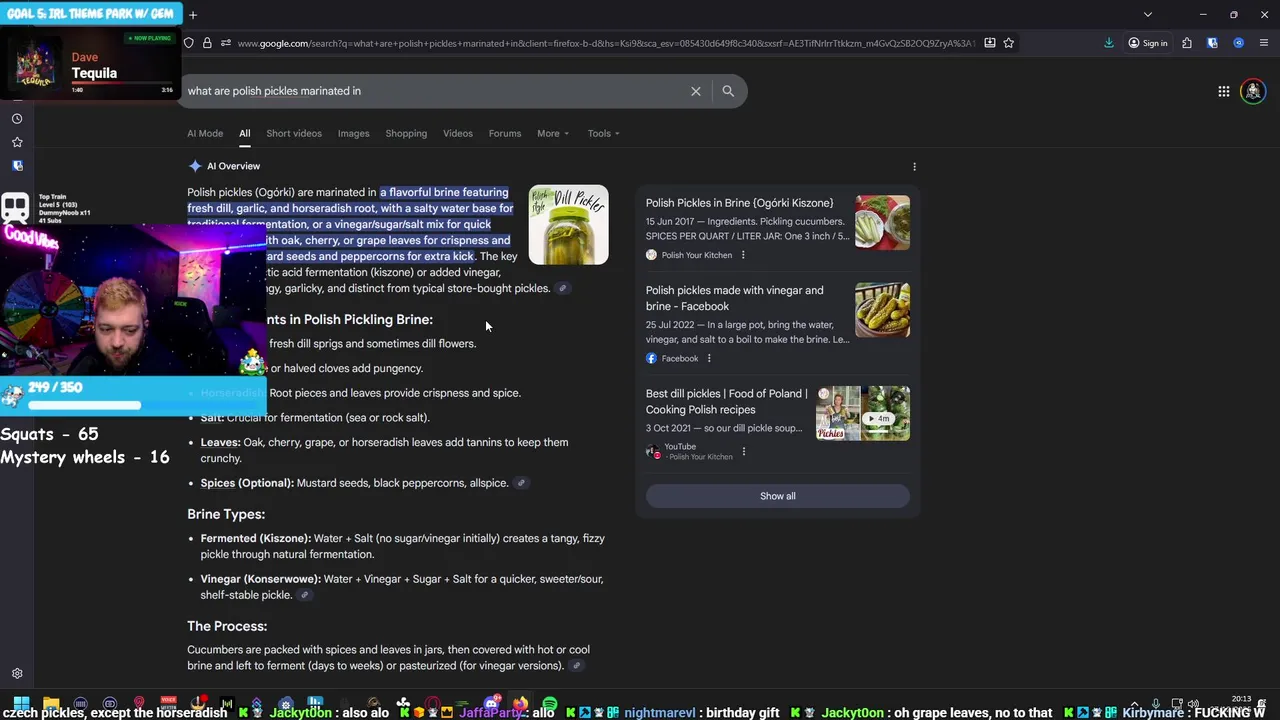Click the padlock site security icon
Screen dimensions: 1280x720
pyautogui.click(x=207, y=43)
